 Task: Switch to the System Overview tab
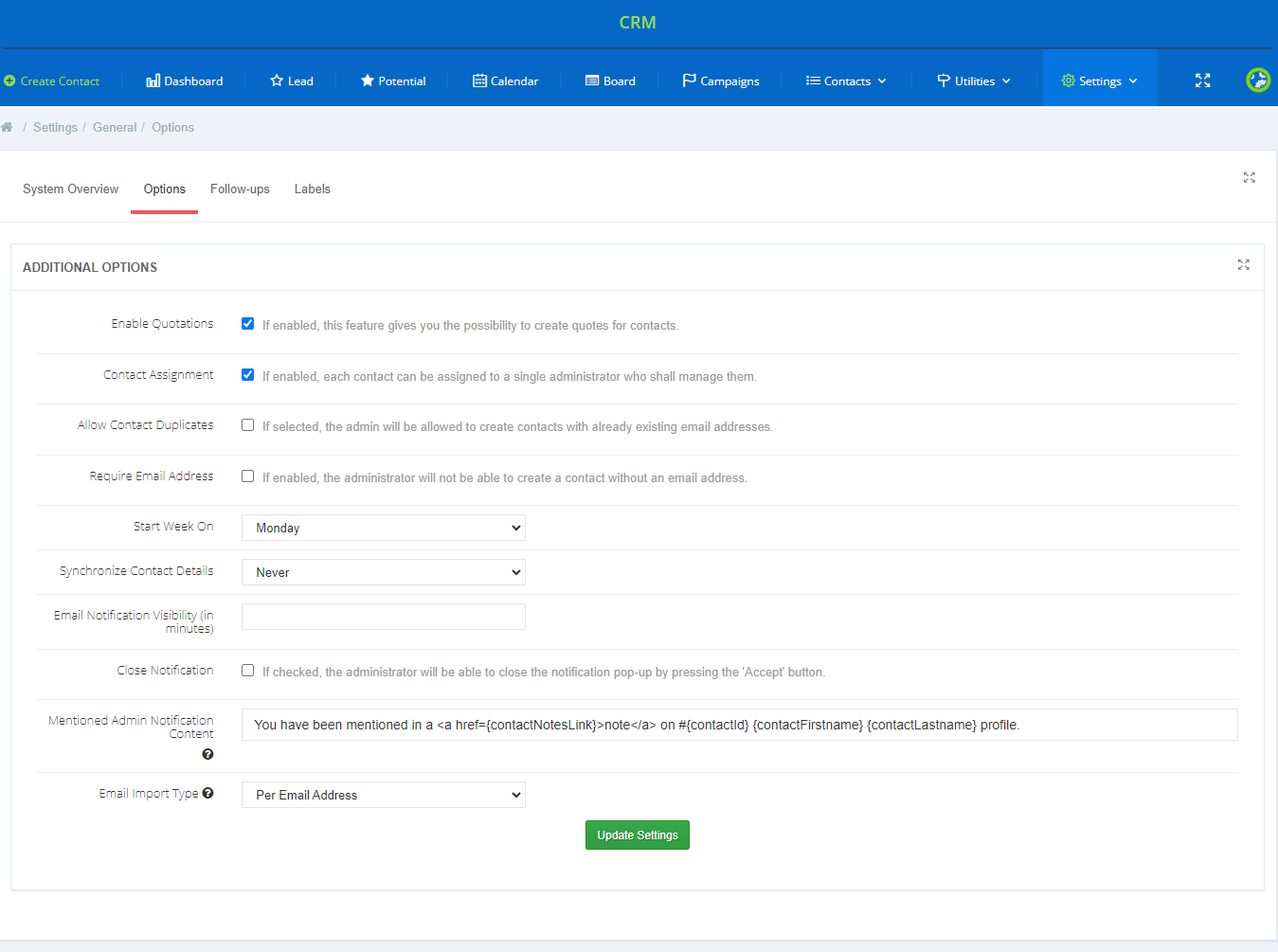point(71,189)
